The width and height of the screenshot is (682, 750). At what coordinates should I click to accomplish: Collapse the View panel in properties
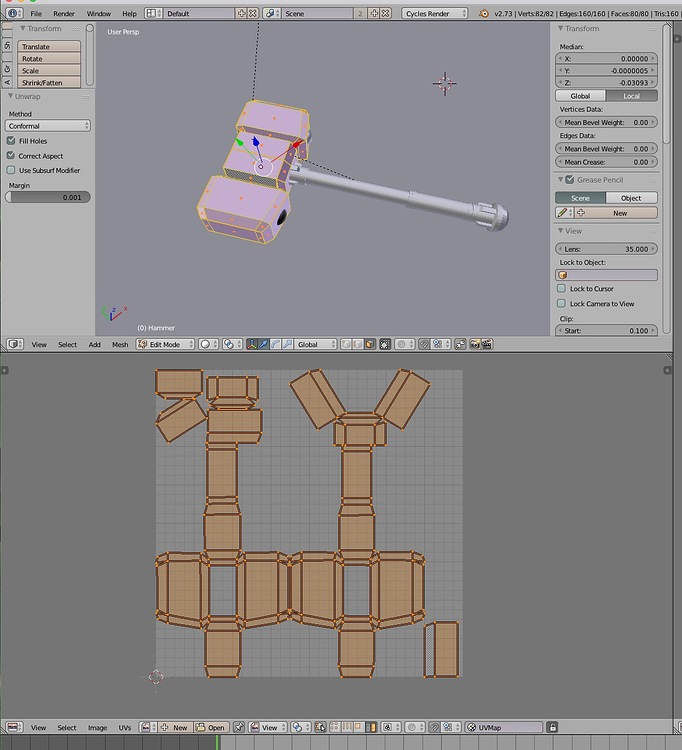pos(561,231)
